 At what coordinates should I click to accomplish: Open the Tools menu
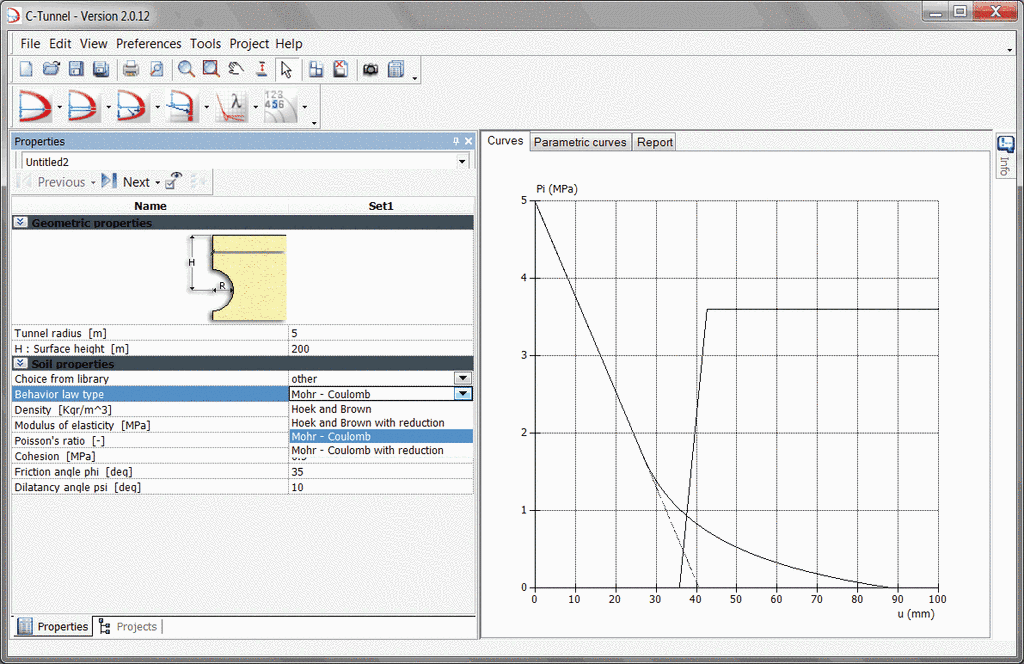pos(206,44)
